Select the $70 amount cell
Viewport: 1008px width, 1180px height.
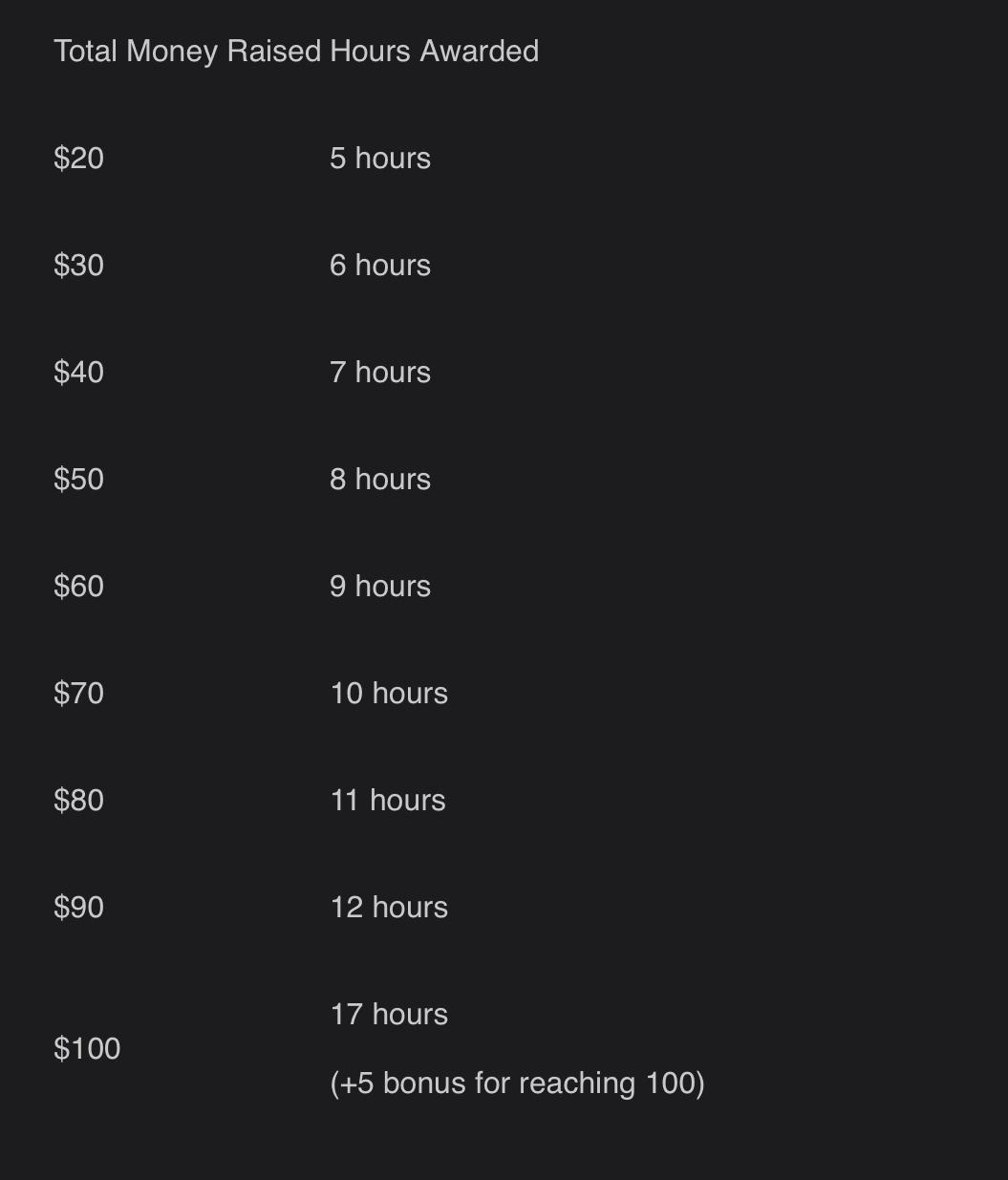tap(78, 693)
